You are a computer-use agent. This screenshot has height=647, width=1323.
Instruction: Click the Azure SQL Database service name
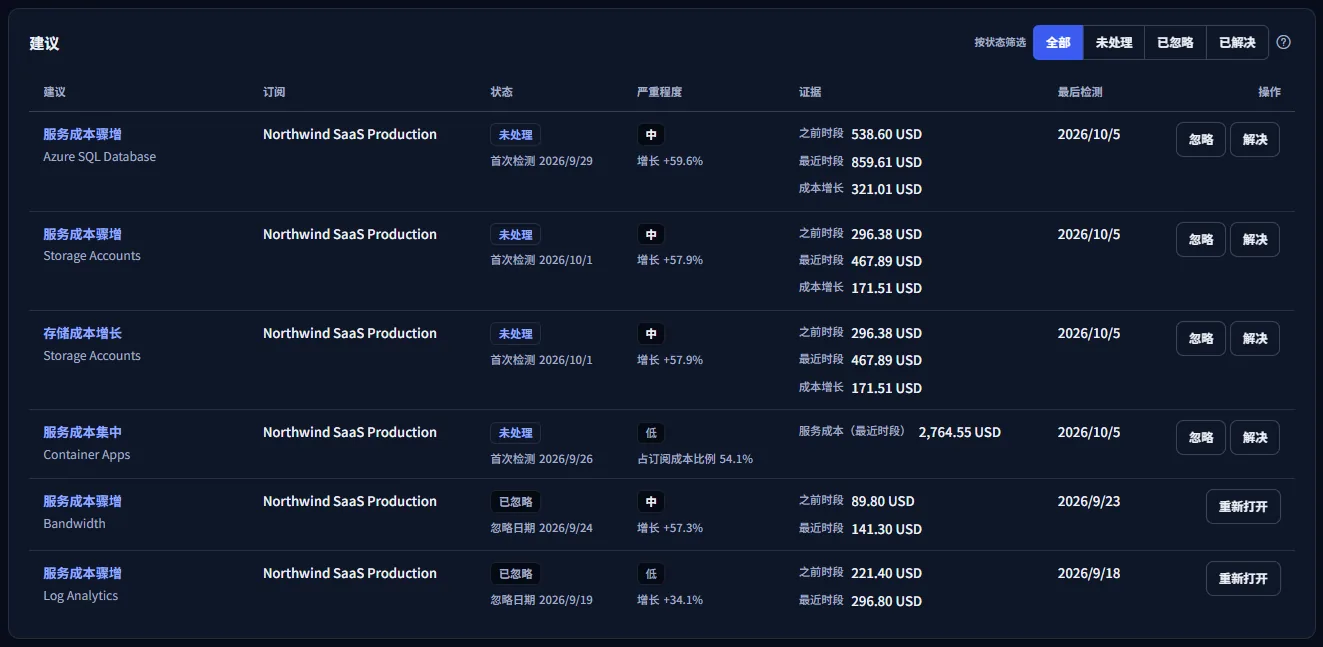tap(99, 157)
